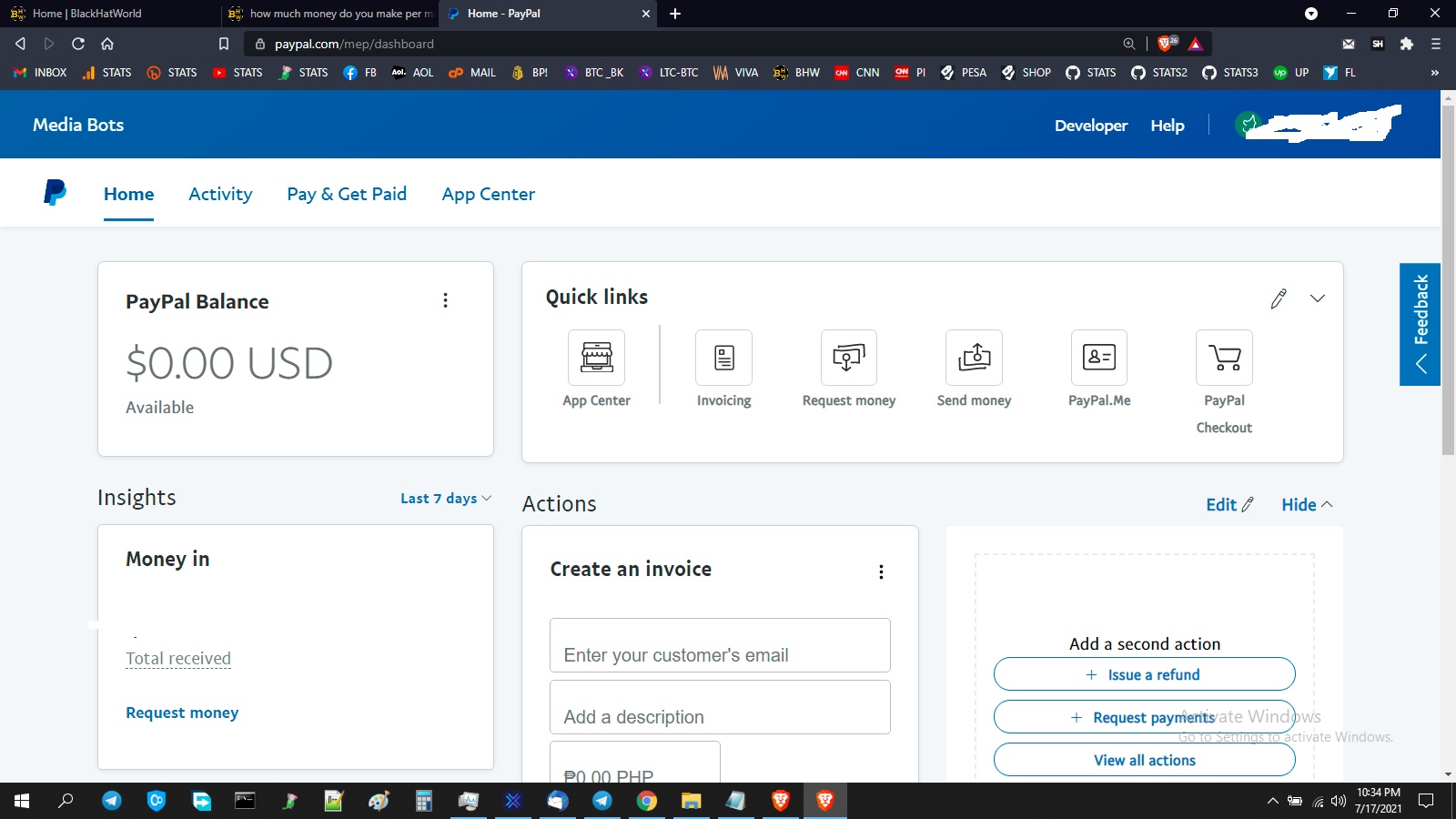Click the Request money link under Money in

coord(182,713)
